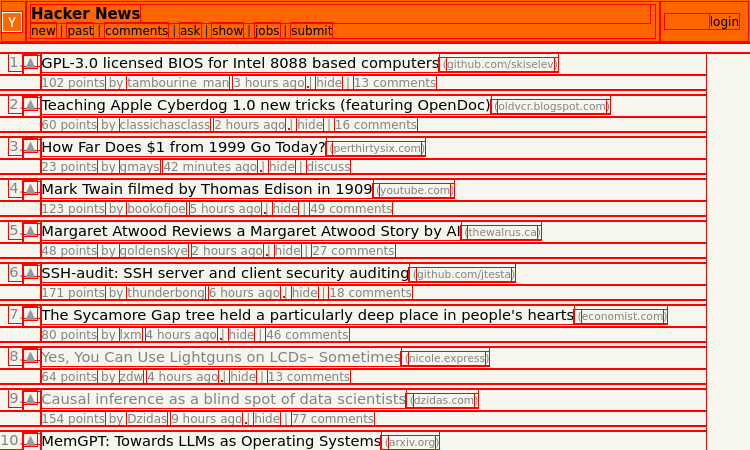
Task: View user tambourine_man profile
Action: (x=178, y=83)
